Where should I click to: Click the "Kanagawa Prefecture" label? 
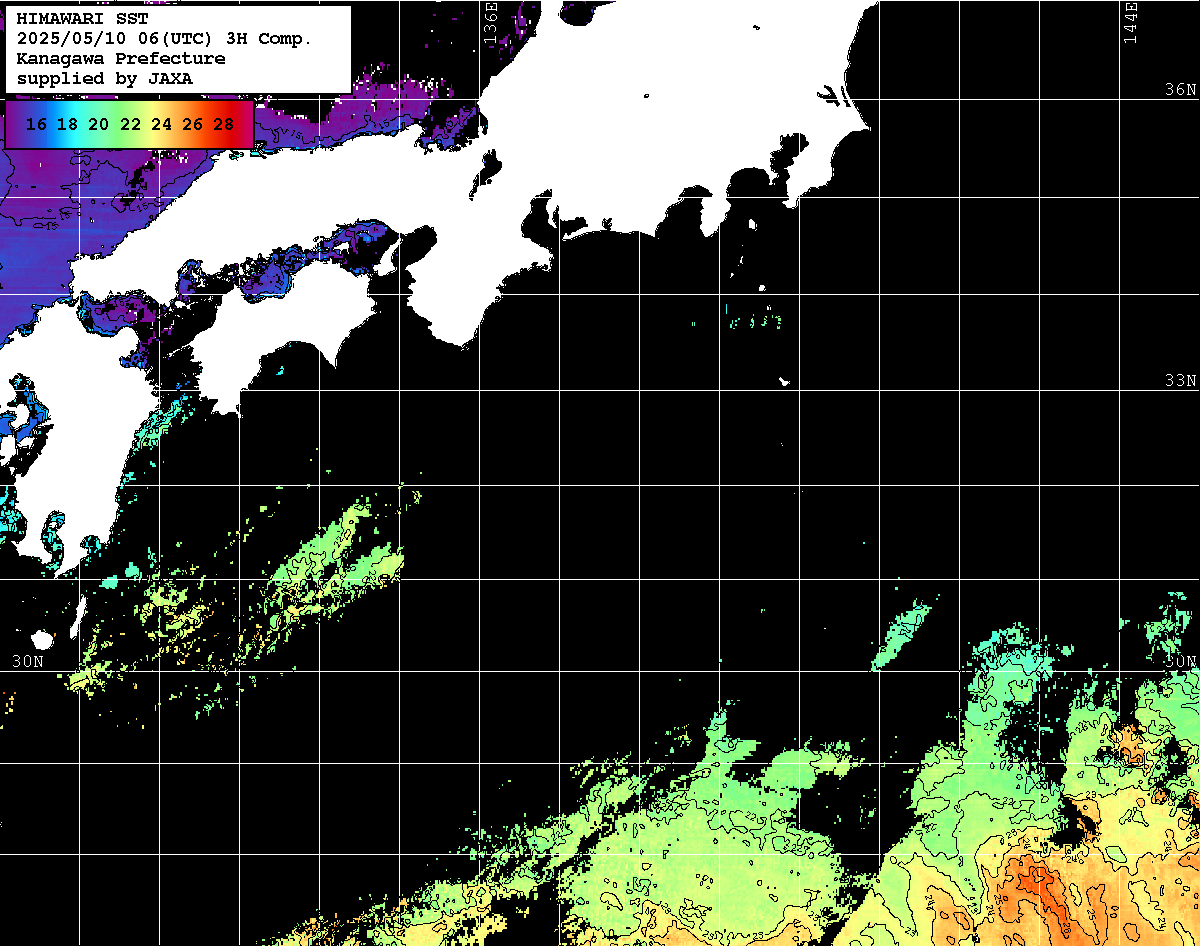point(121,59)
